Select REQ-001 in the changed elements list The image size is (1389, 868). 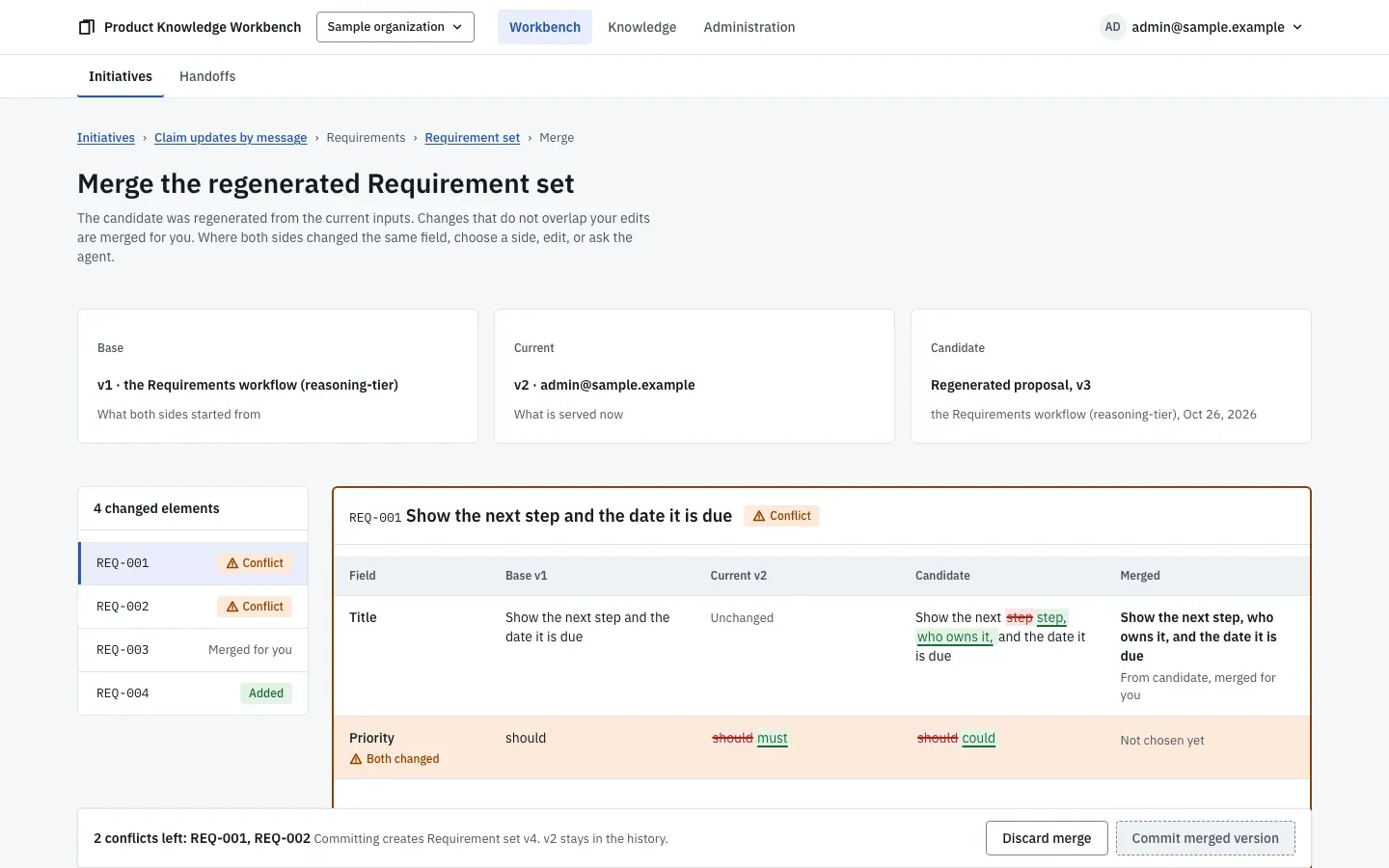coord(193,563)
